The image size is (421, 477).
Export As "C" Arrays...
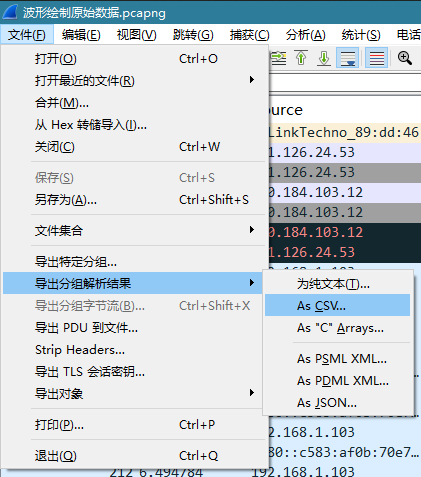tap(337, 328)
